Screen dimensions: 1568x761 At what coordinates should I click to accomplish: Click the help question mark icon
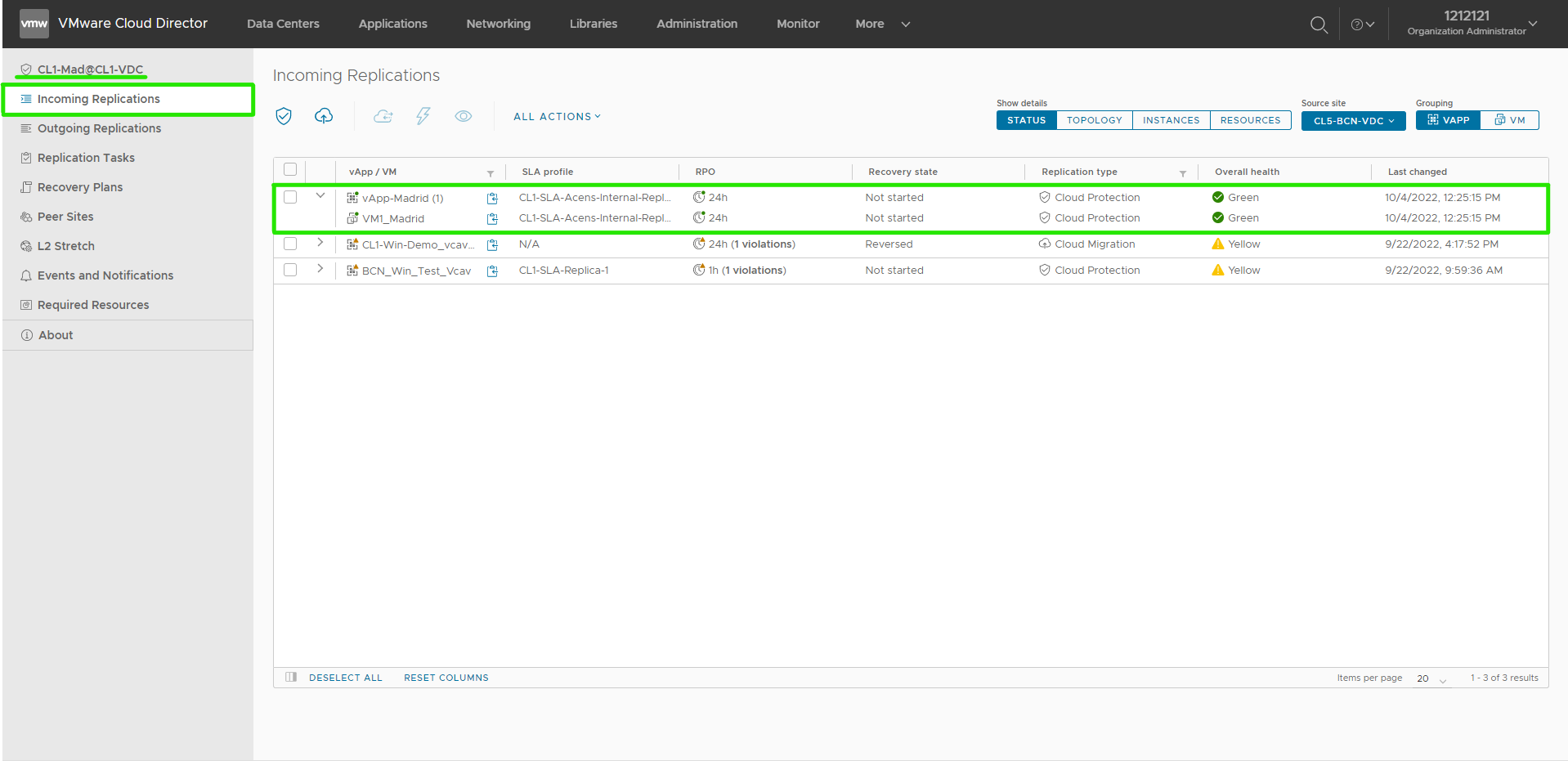coord(1362,25)
